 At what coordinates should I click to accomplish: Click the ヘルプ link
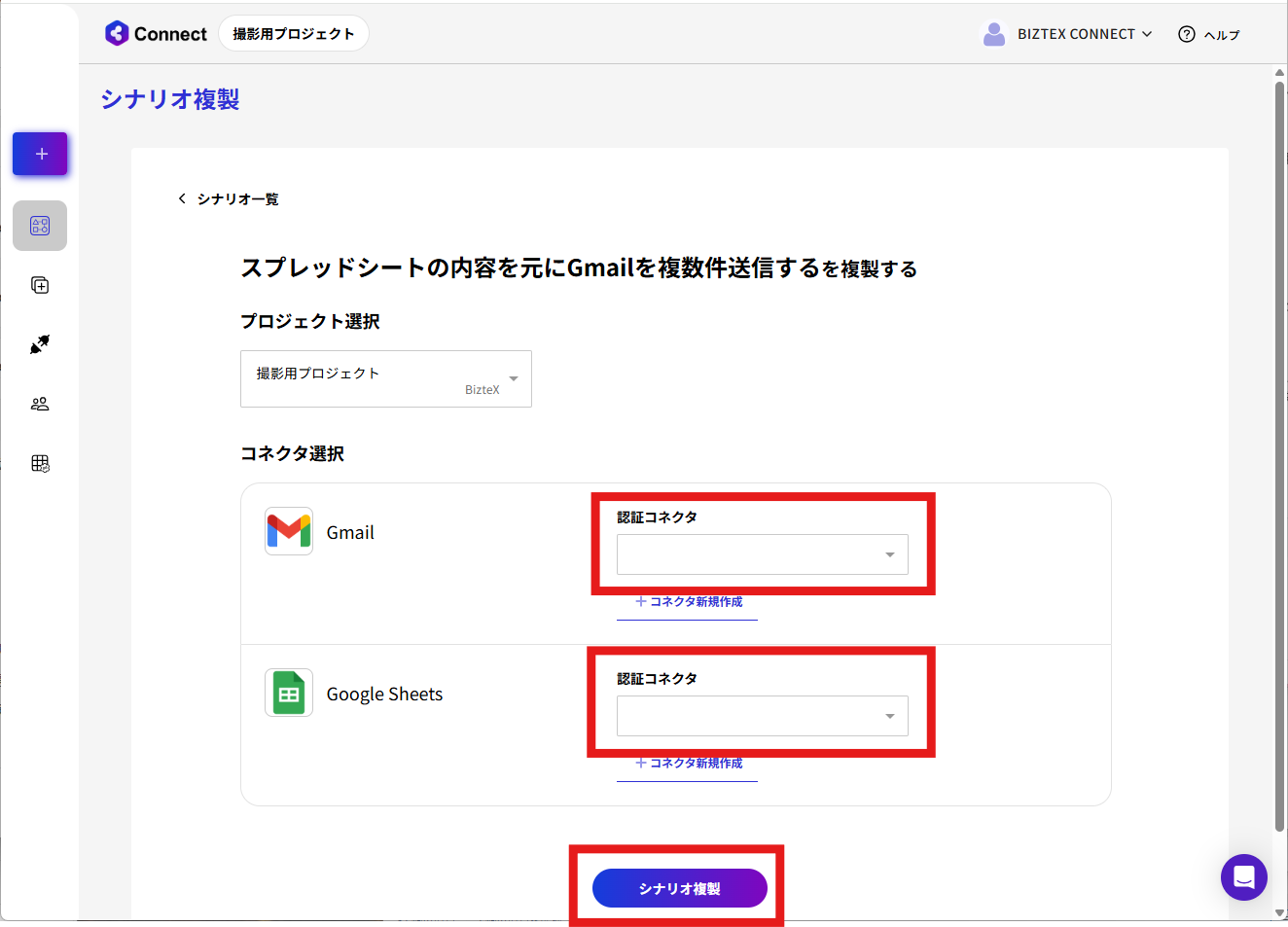click(x=1222, y=35)
